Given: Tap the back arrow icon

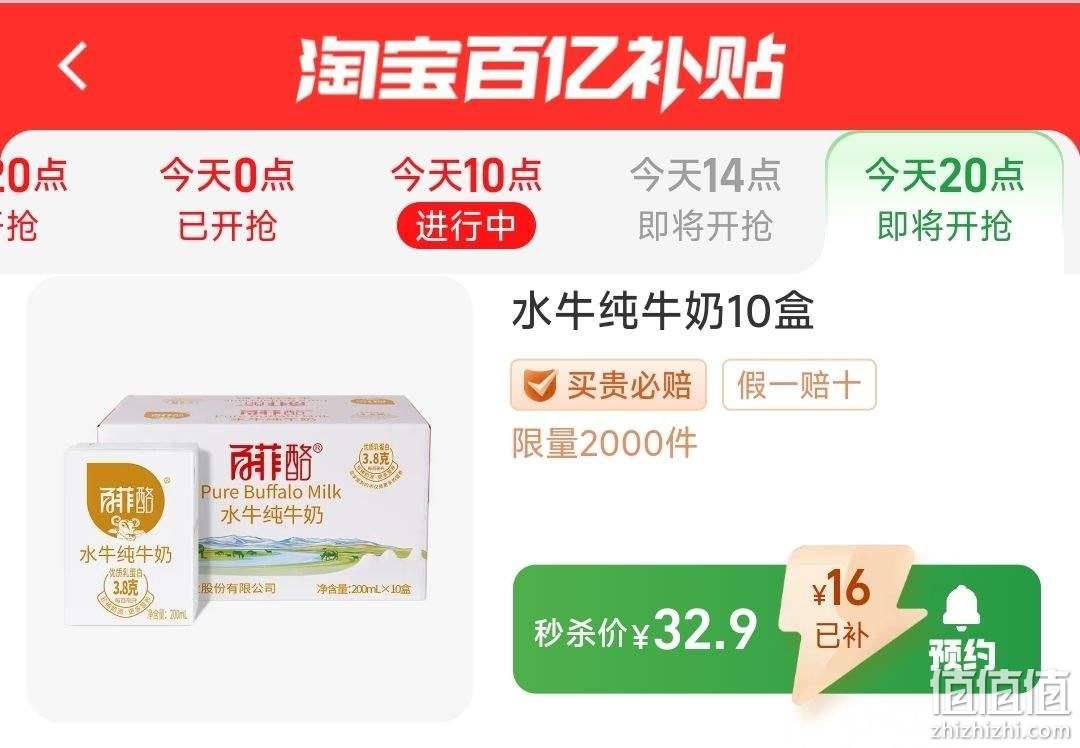Looking at the screenshot, I should click(x=73, y=66).
